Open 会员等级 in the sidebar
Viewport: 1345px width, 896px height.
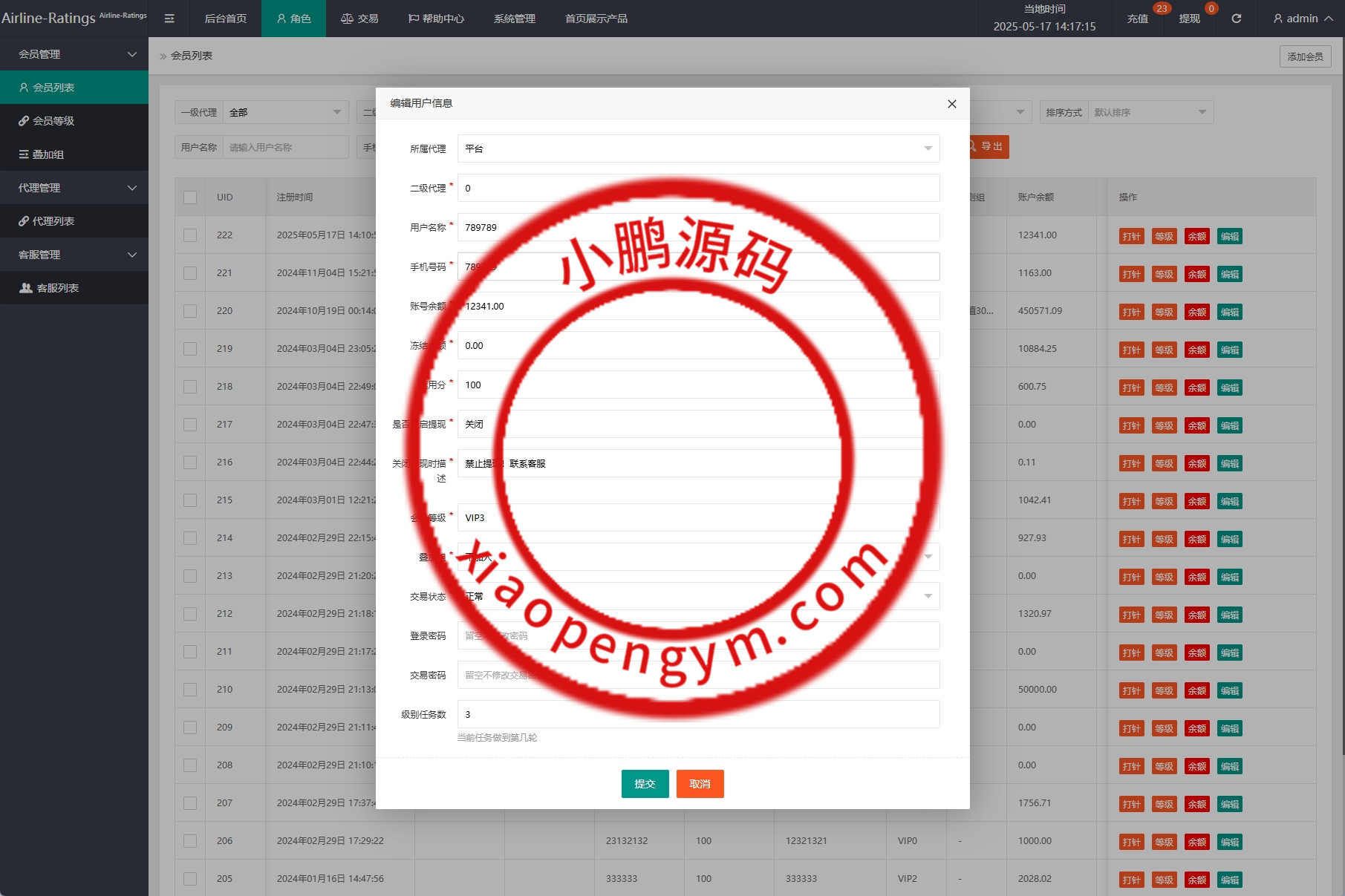(x=53, y=121)
